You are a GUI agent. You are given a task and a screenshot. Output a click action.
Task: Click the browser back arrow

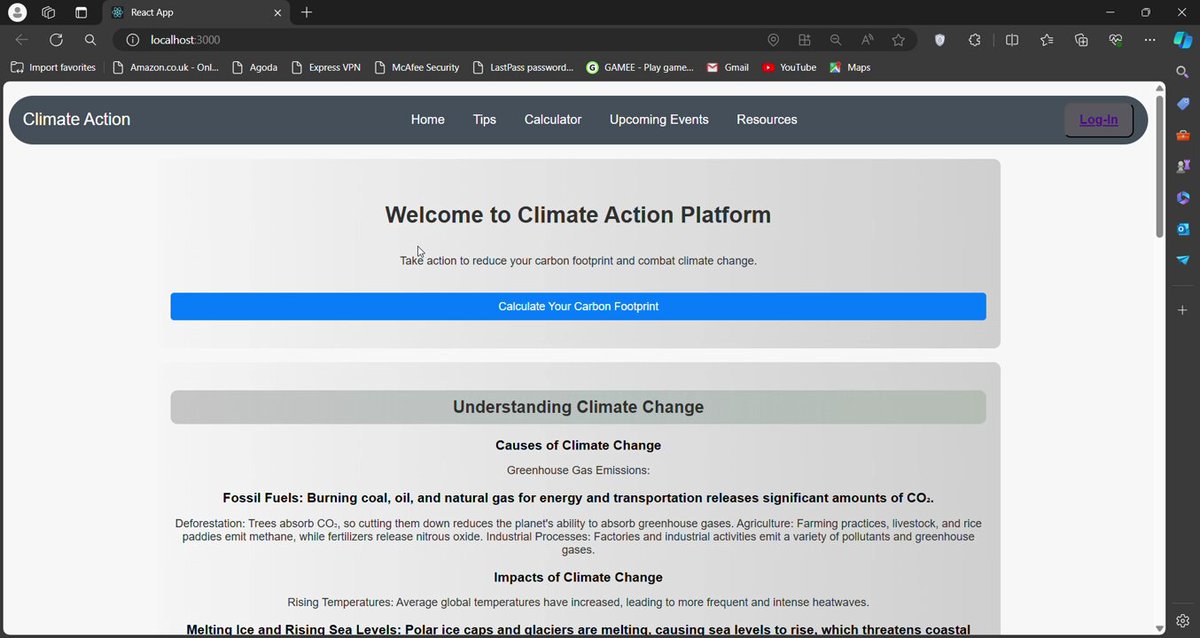(x=21, y=40)
